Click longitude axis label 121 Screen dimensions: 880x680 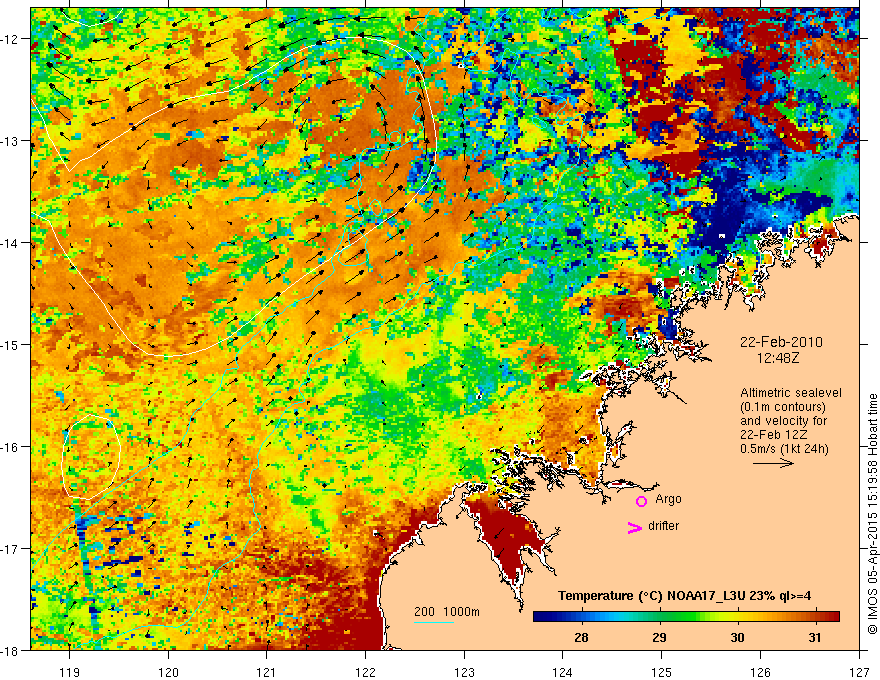click(x=267, y=672)
